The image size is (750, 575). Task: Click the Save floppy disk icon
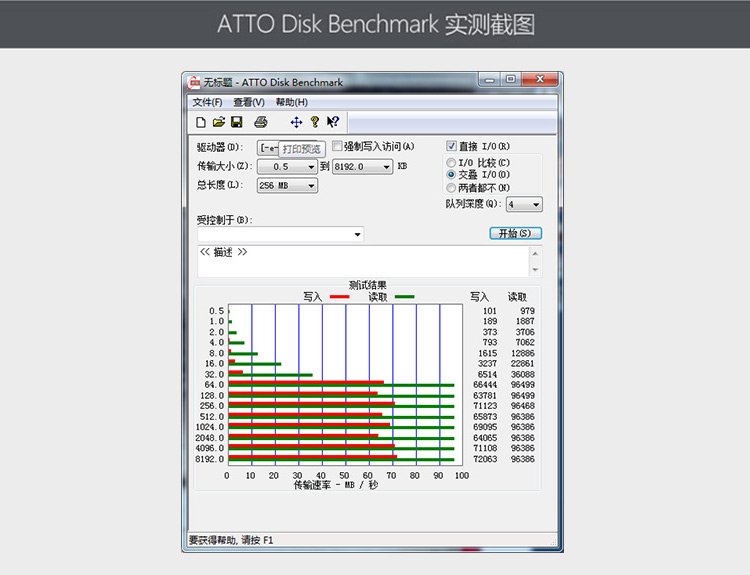237,122
